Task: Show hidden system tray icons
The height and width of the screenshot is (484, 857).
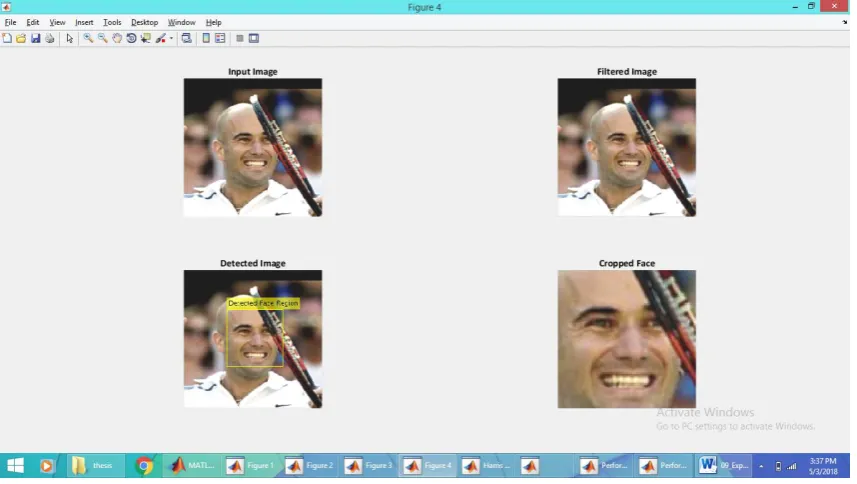Action: (761, 466)
